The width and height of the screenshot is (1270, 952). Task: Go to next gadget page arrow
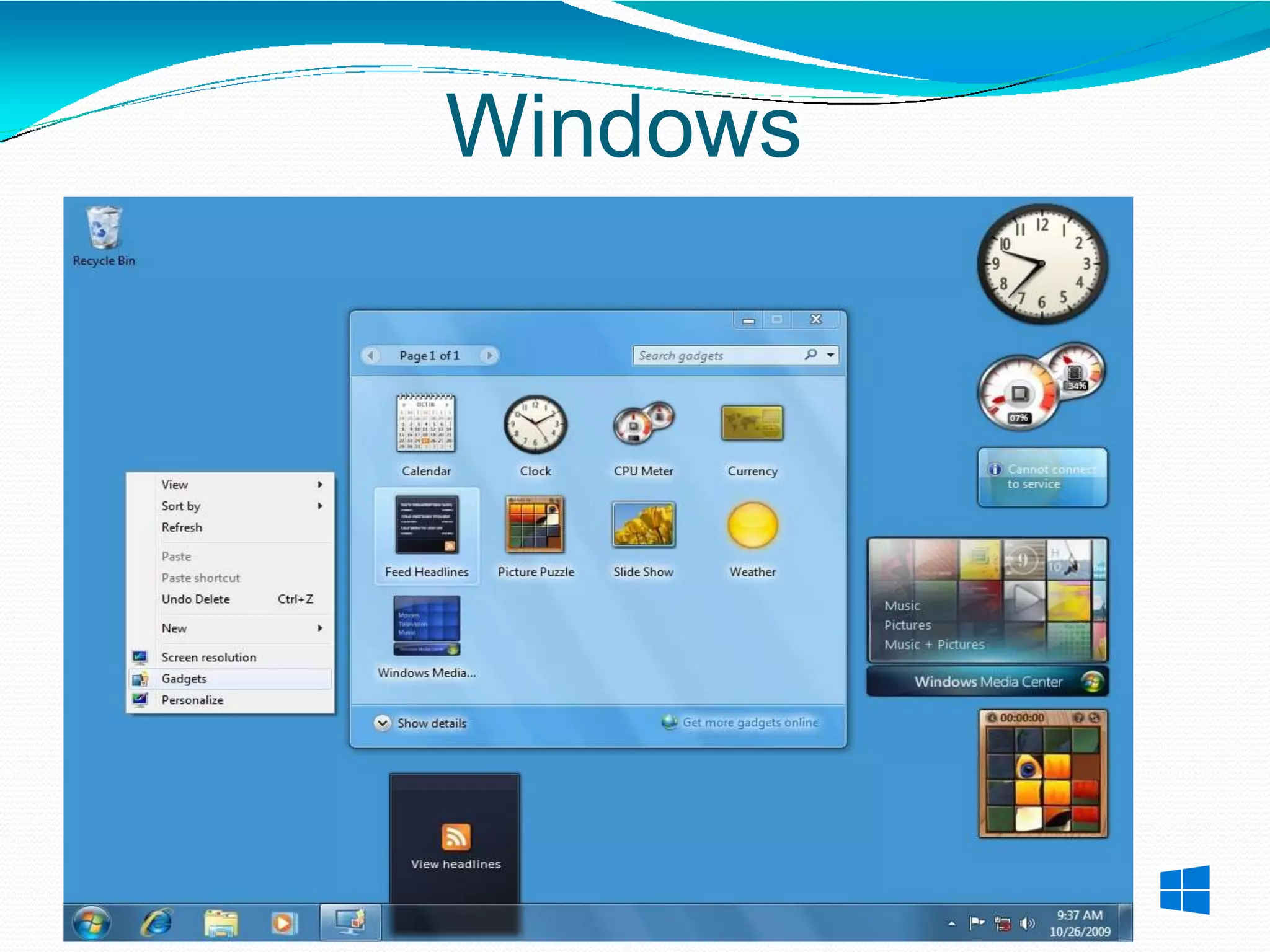[489, 355]
